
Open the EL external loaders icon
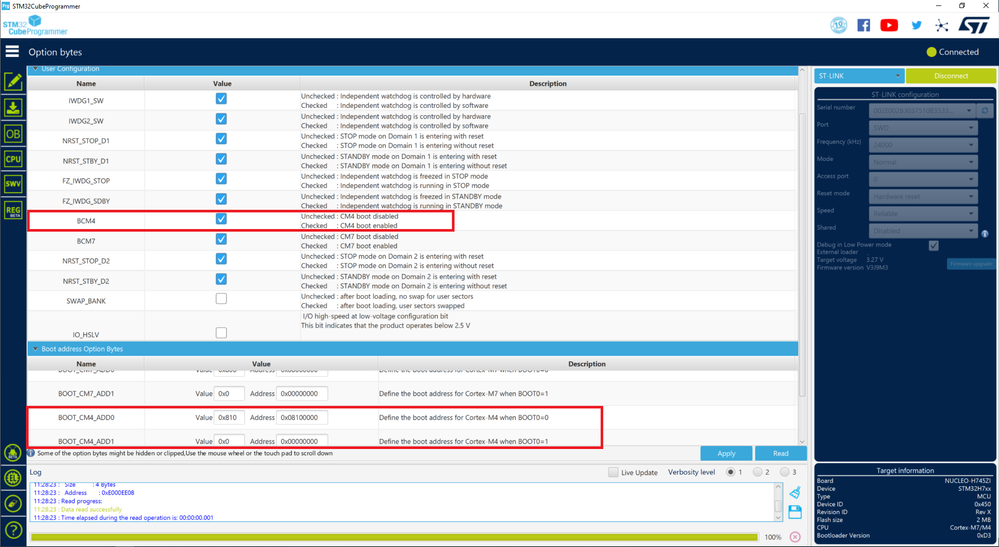click(13, 478)
